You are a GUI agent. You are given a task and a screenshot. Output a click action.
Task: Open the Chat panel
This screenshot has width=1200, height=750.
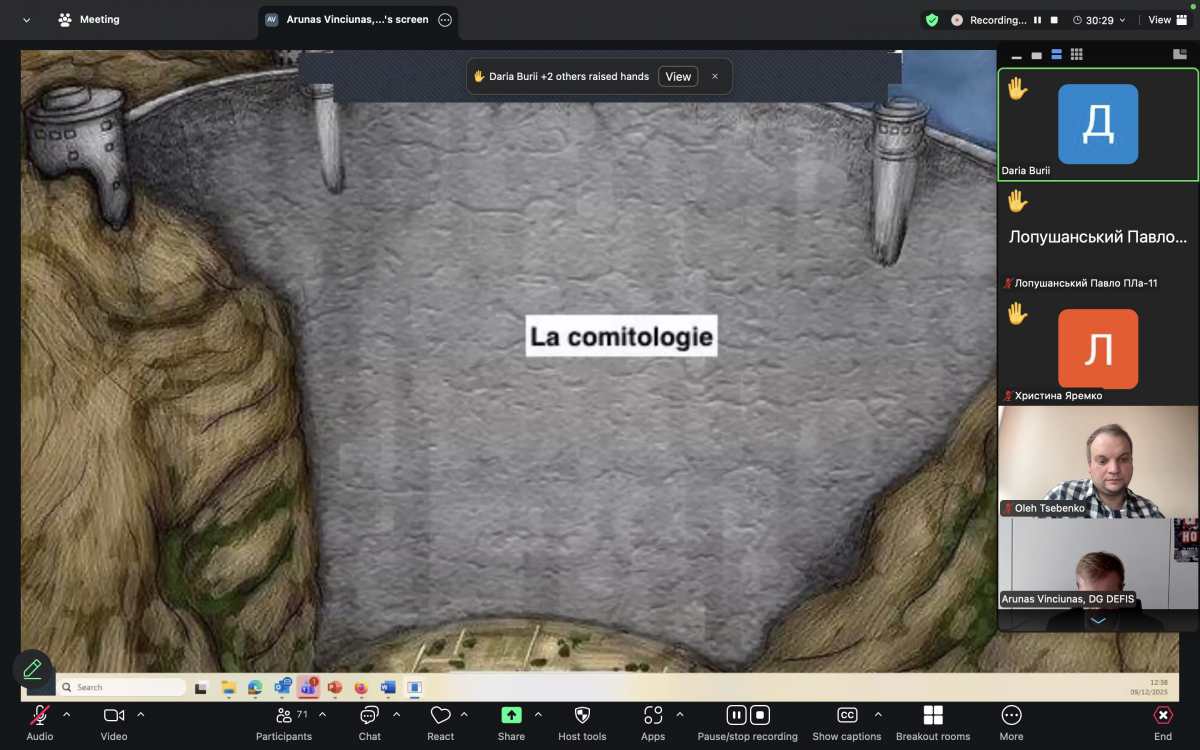(x=369, y=716)
